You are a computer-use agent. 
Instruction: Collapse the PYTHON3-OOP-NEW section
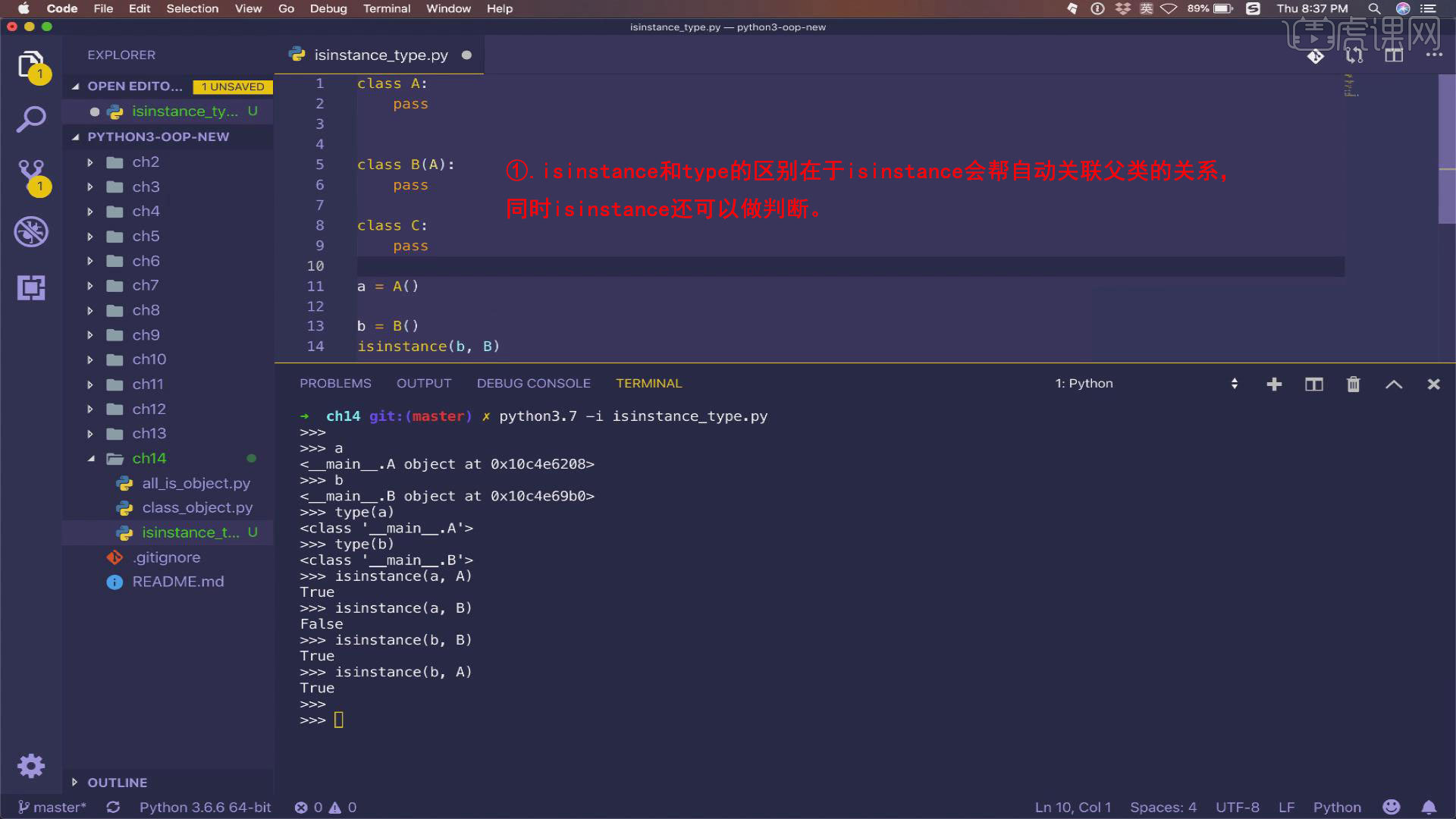point(75,137)
